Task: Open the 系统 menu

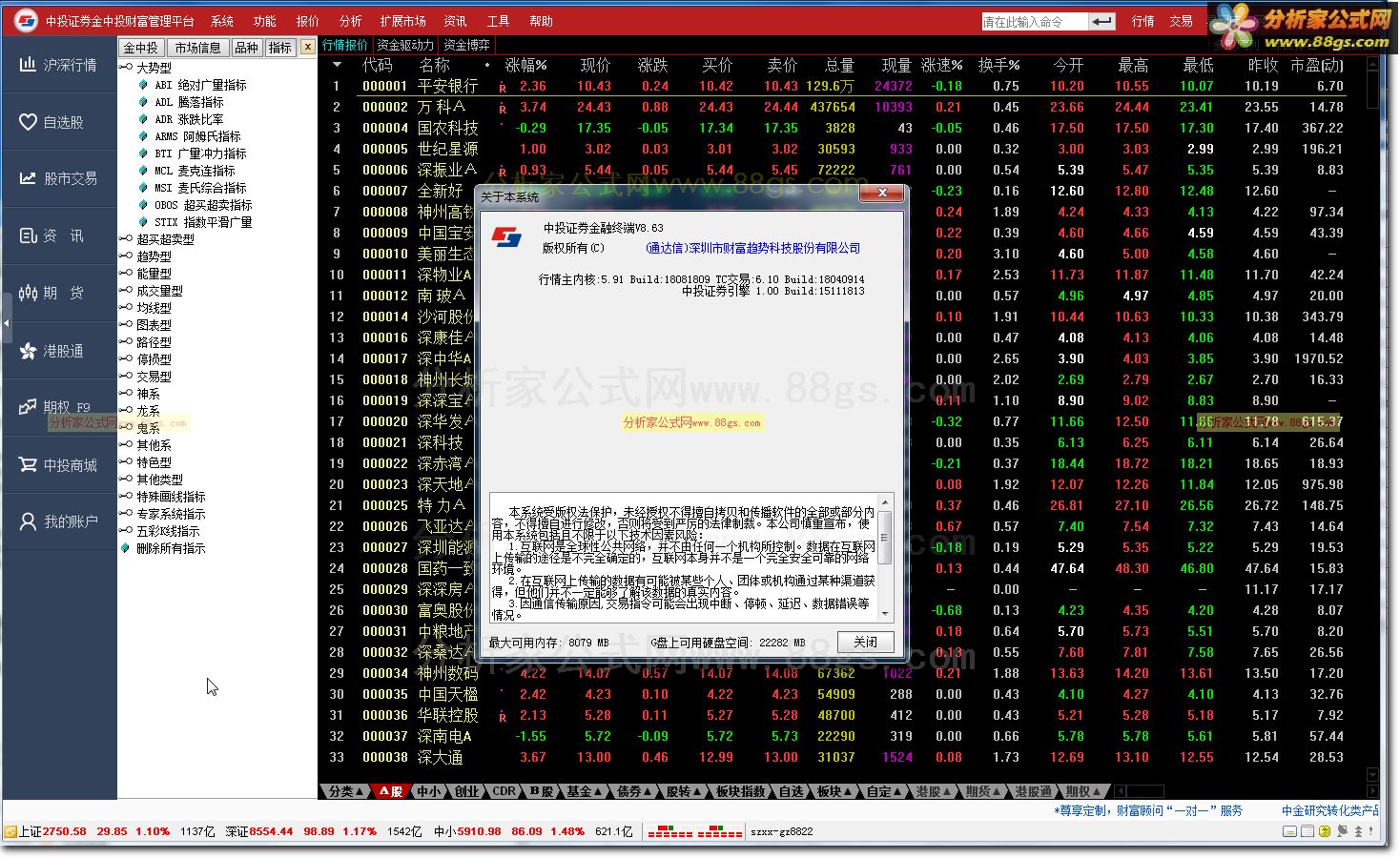Action: (x=222, y=21)
